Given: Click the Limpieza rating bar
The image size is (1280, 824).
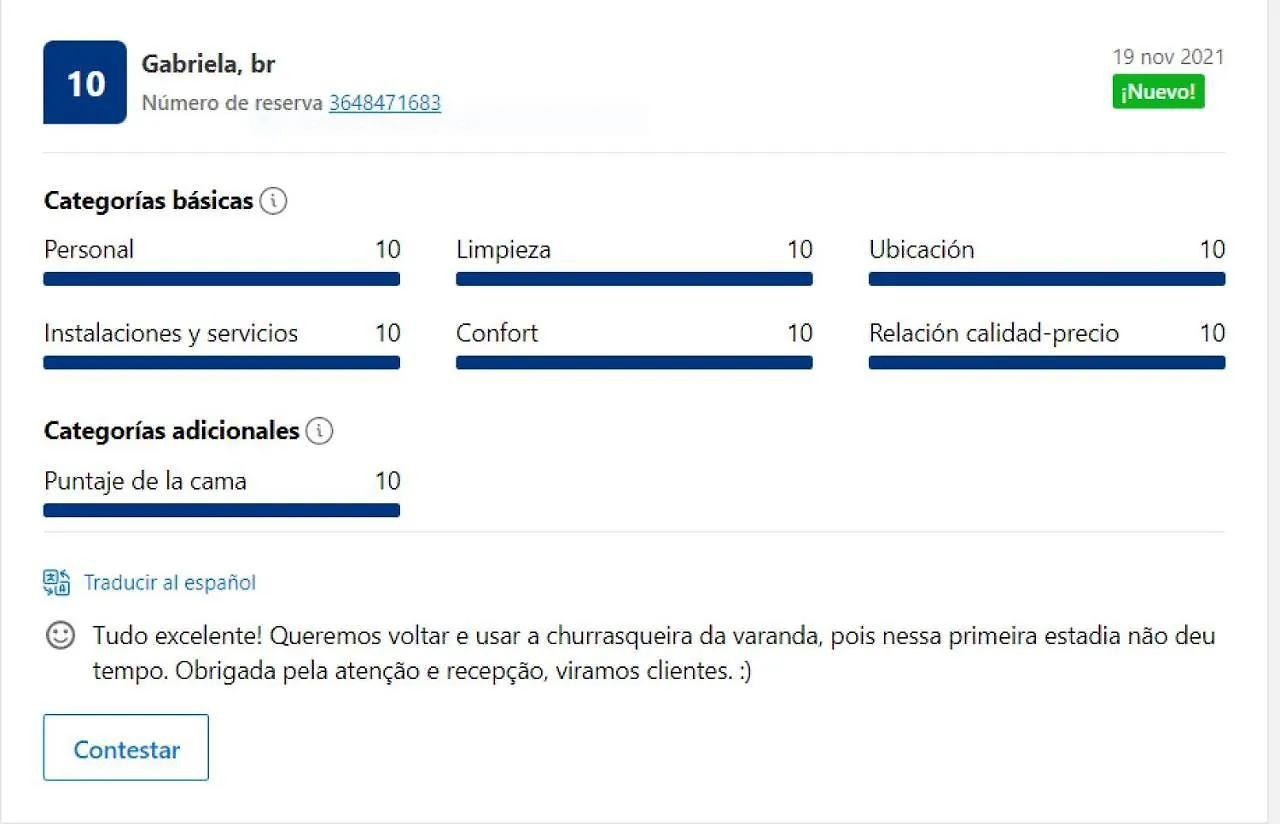Looking at the screenshot, I should pos(634,279).
